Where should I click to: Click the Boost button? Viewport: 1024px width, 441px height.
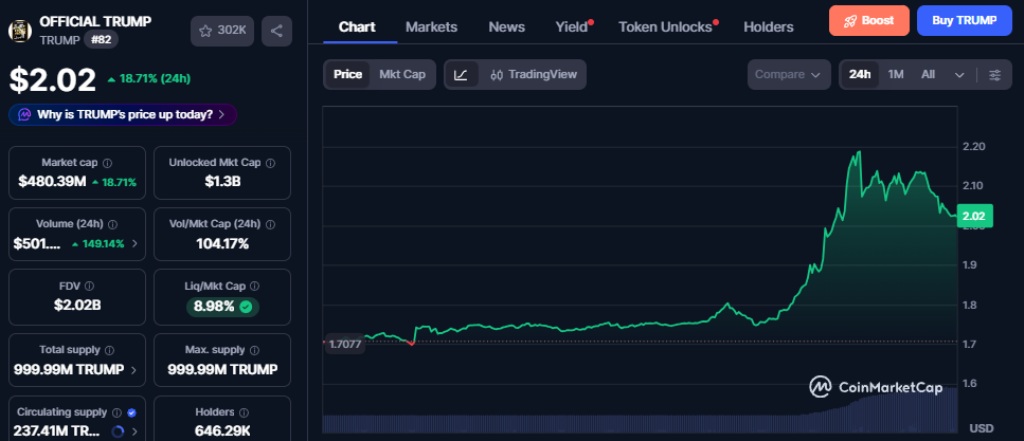click(x=869, y=20)
